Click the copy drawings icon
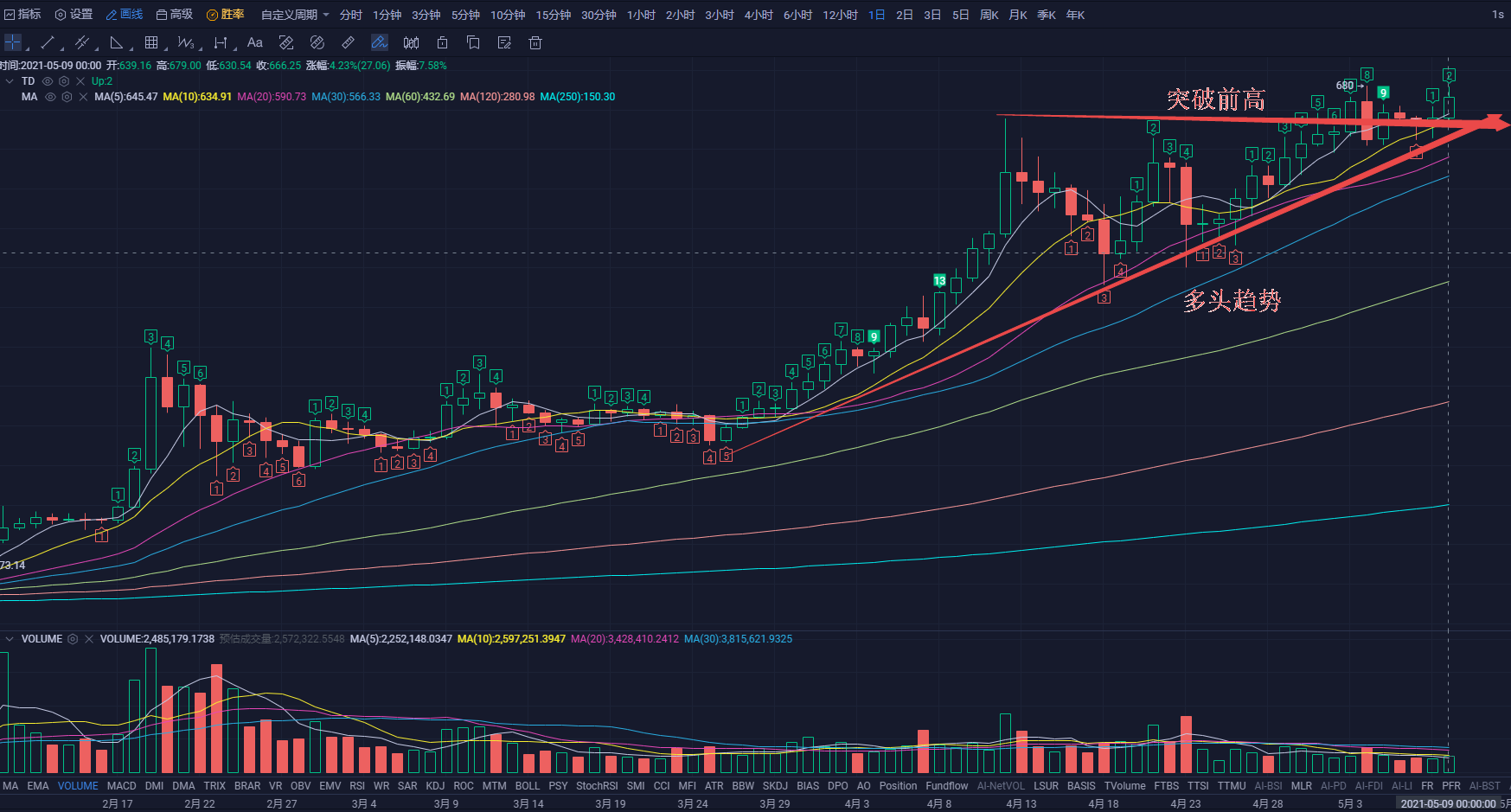 [x=473, y=42]
